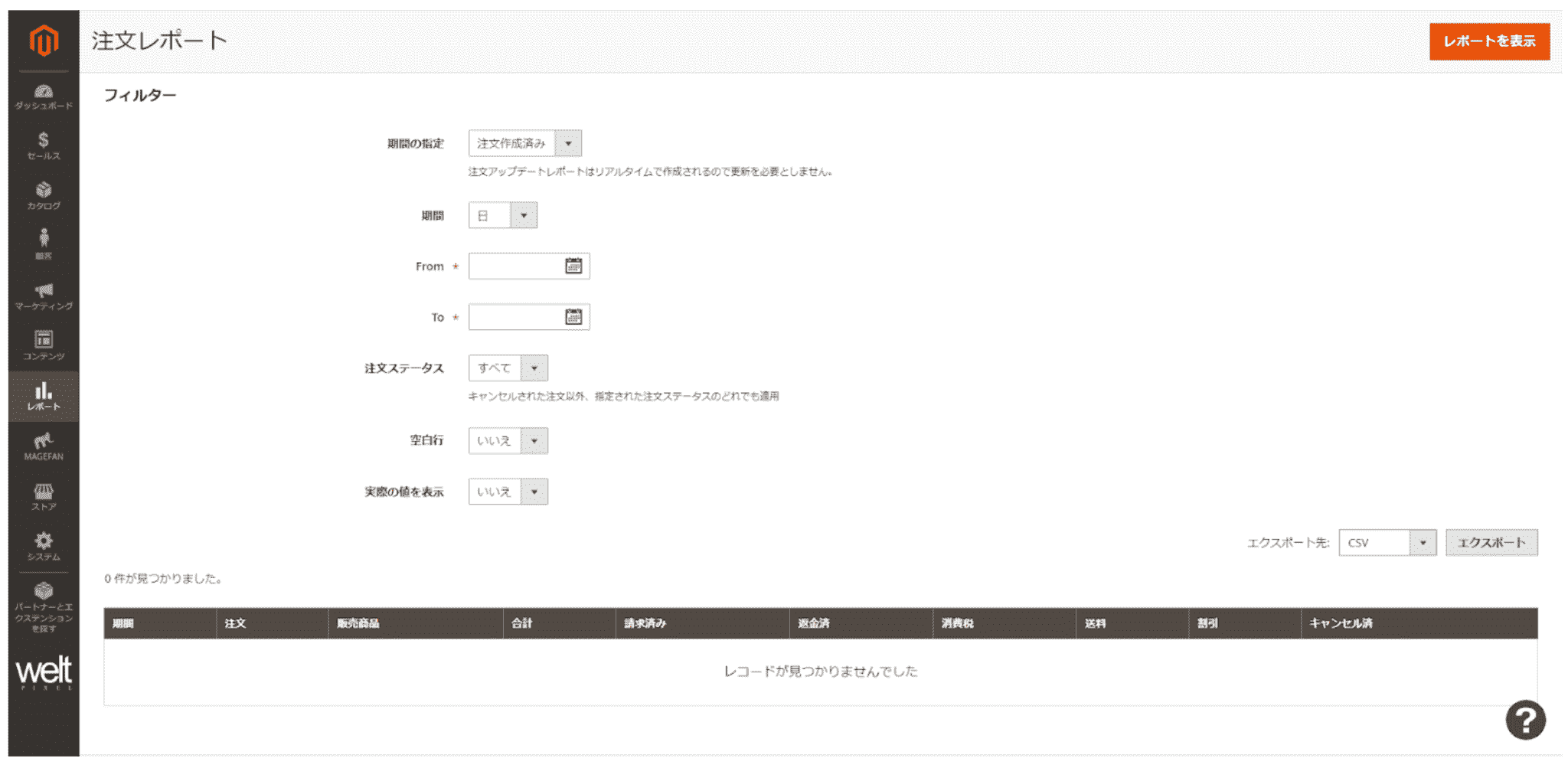Click the レポートを表示 button

tap(1489, 41)
